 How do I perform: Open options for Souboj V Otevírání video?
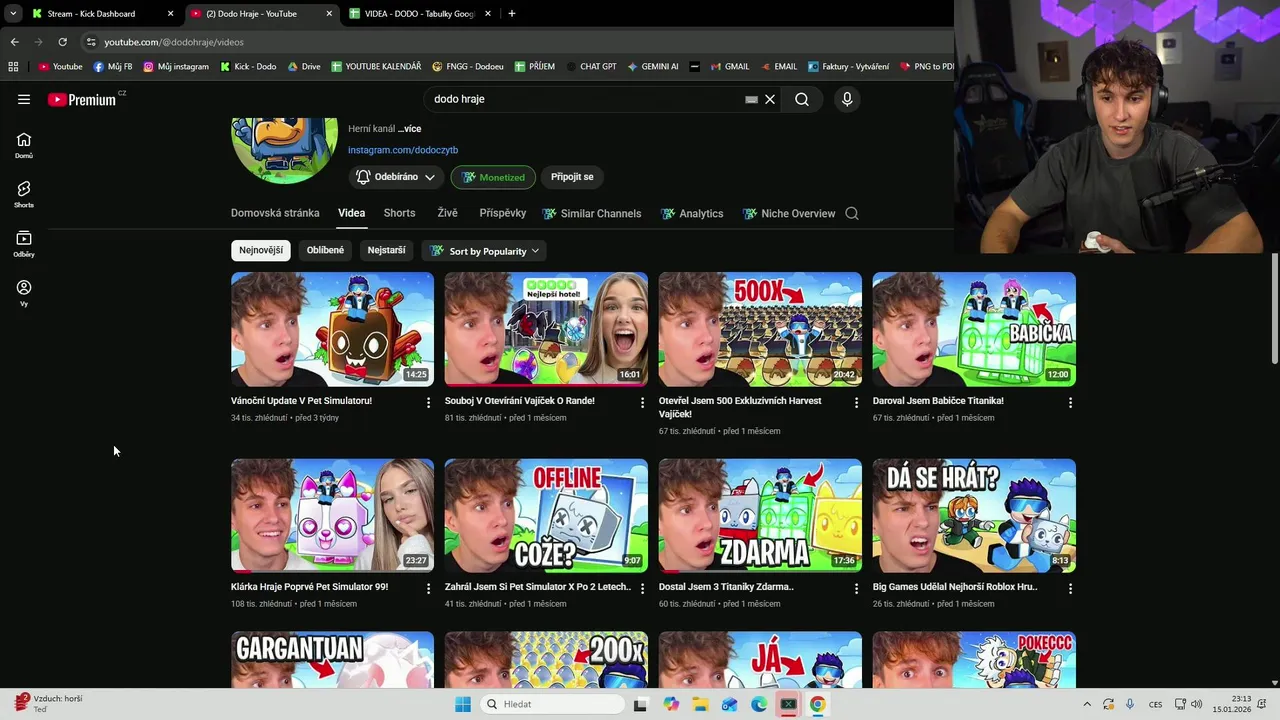tap(643, 402)
